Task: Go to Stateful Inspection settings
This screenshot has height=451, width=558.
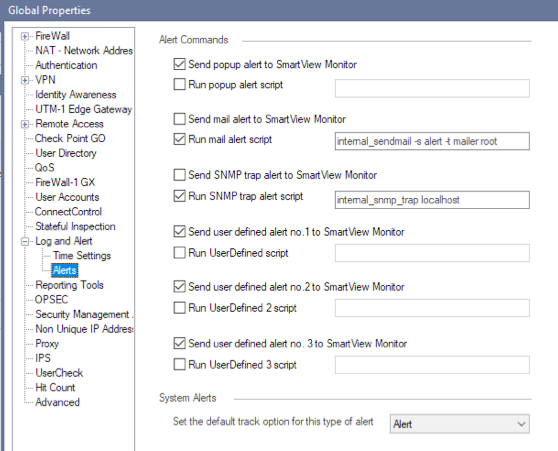Action: (75, 226)
